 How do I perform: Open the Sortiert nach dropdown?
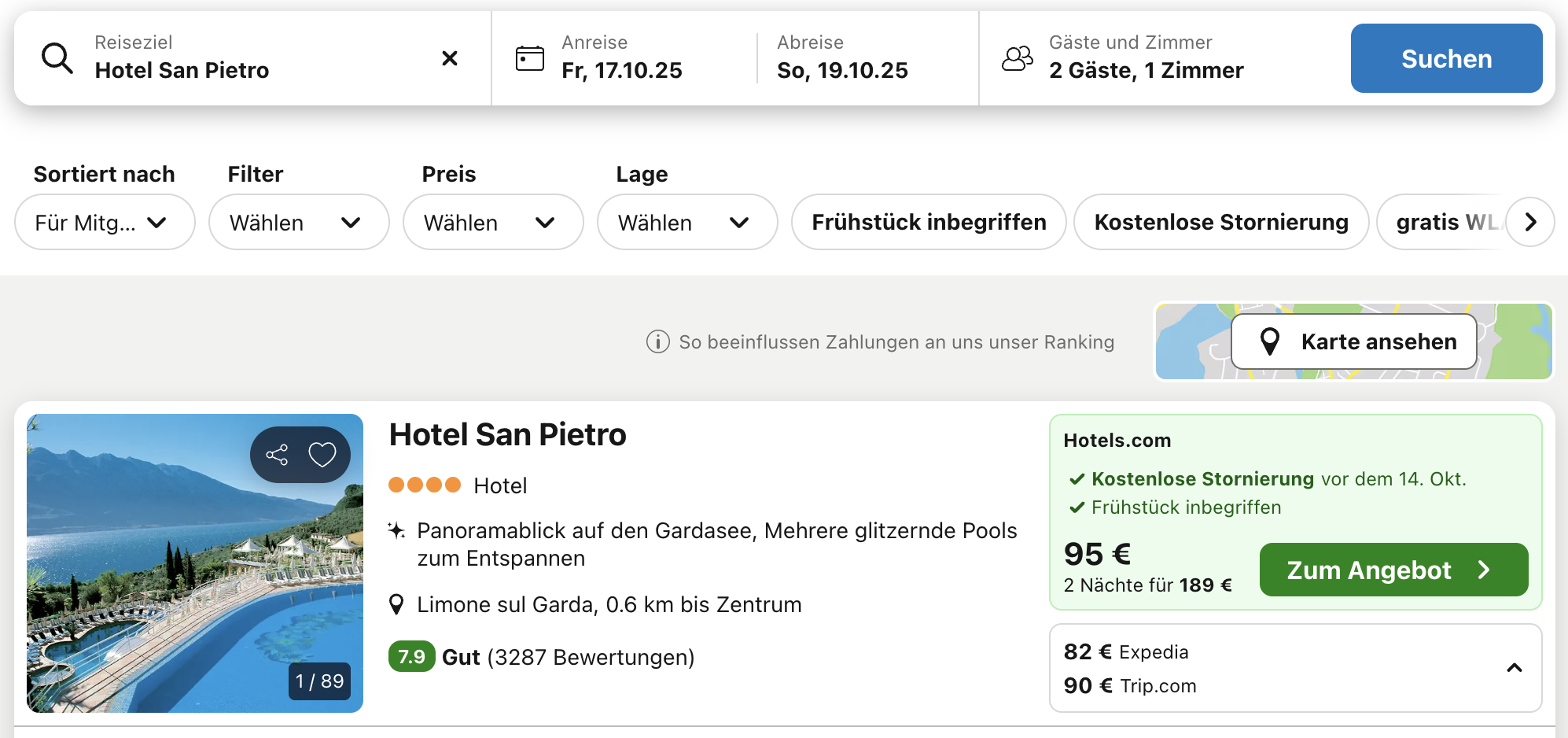point(105,222)
